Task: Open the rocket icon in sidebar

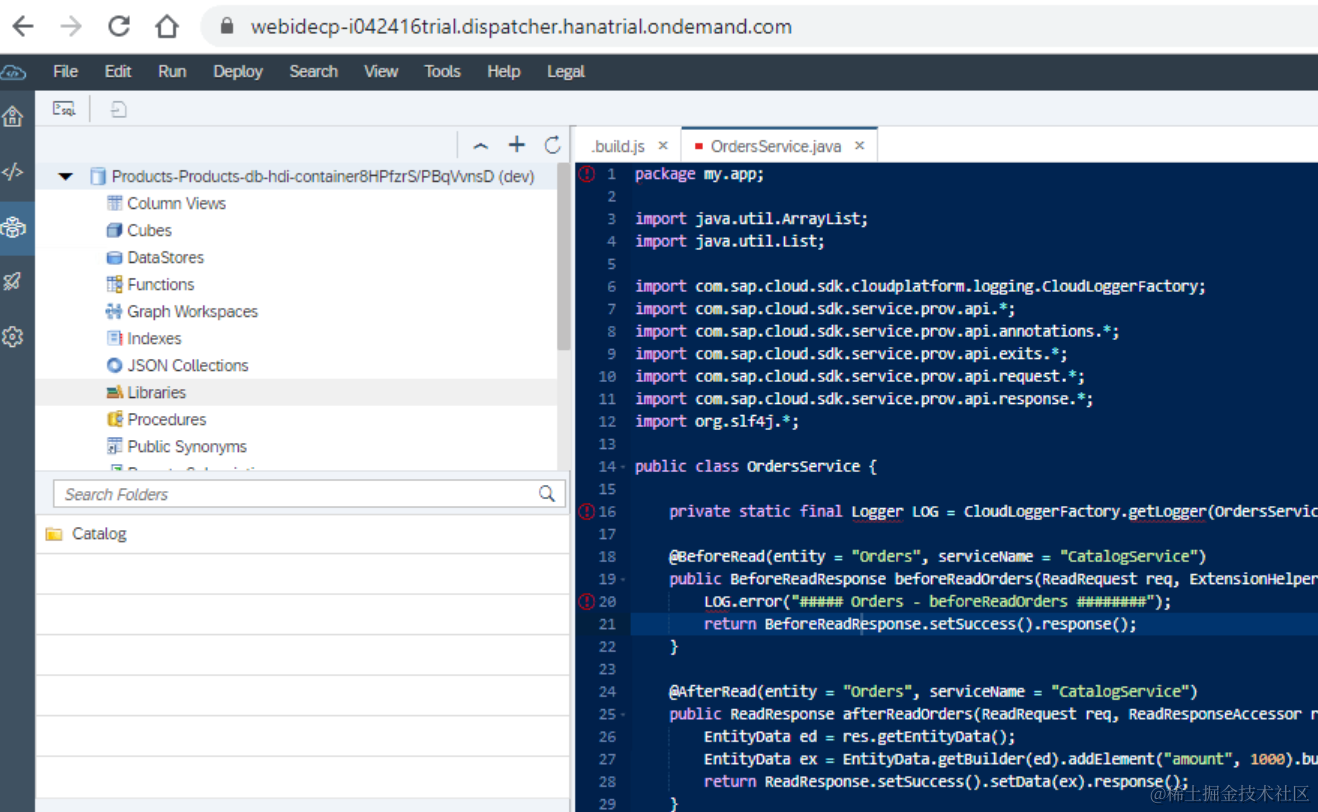Action: click(x=13, y=282)
